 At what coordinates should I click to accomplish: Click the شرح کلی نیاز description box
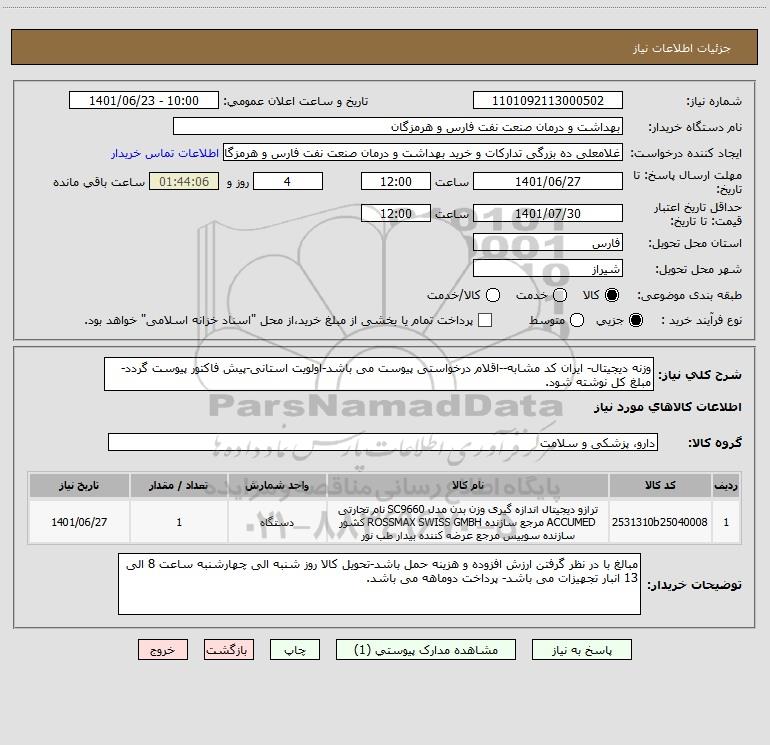[x=379, y=375]
